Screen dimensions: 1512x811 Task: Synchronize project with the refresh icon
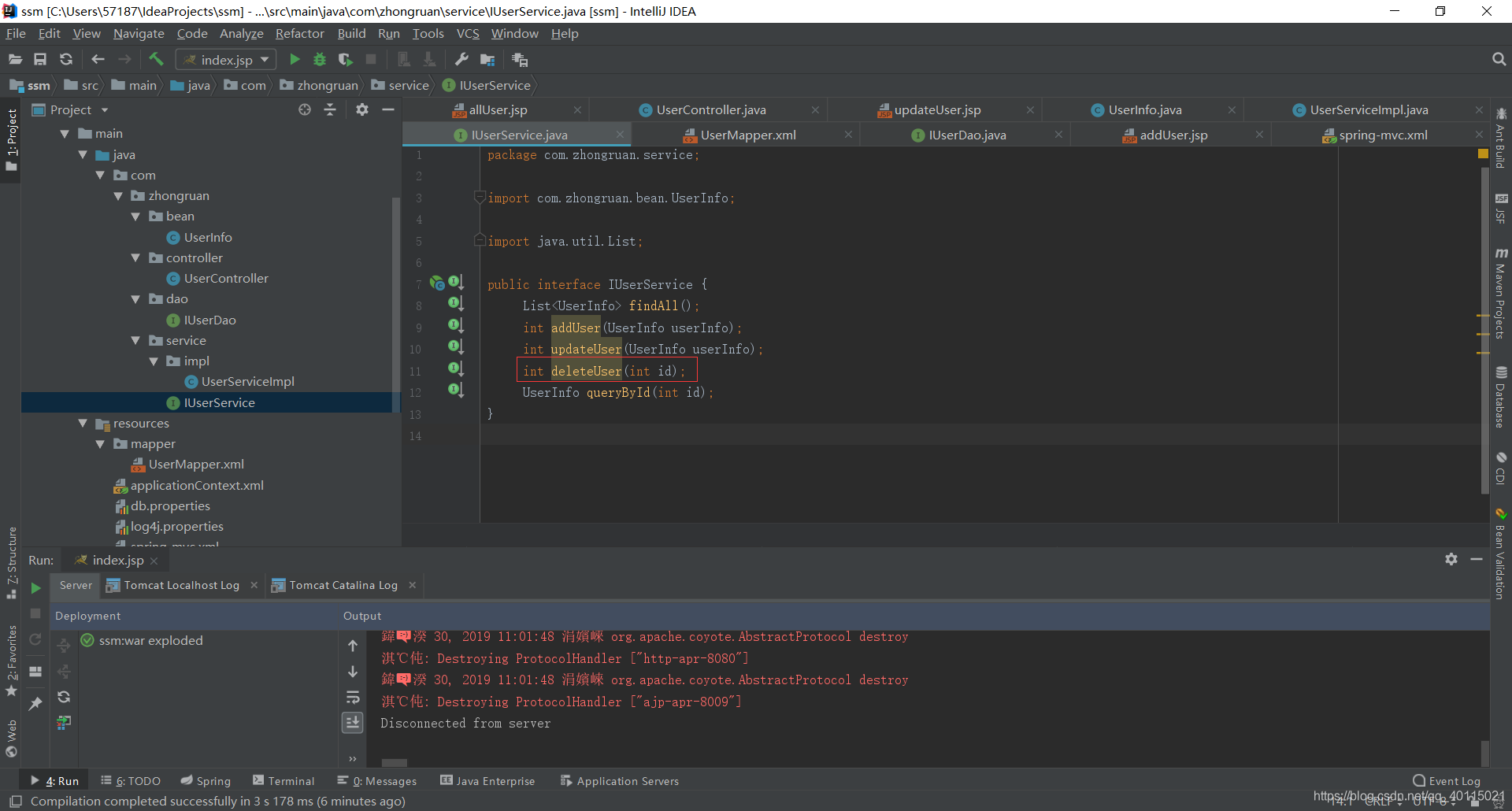point(66,60)
